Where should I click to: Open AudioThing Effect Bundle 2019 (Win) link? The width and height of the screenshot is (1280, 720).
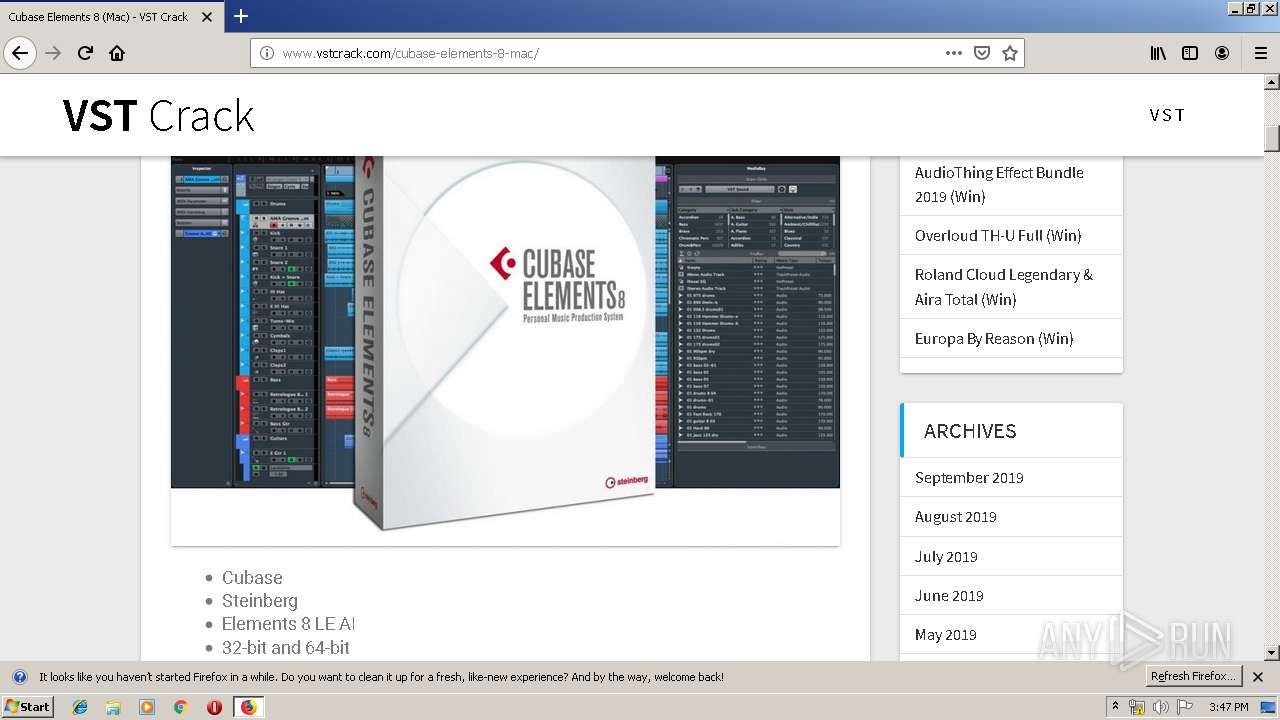tap(999, 184)
